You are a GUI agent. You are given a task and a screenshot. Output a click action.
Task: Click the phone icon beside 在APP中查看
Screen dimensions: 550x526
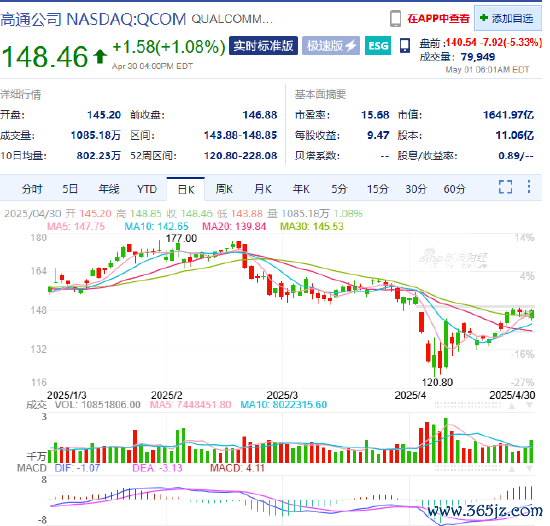coord(395,19)
